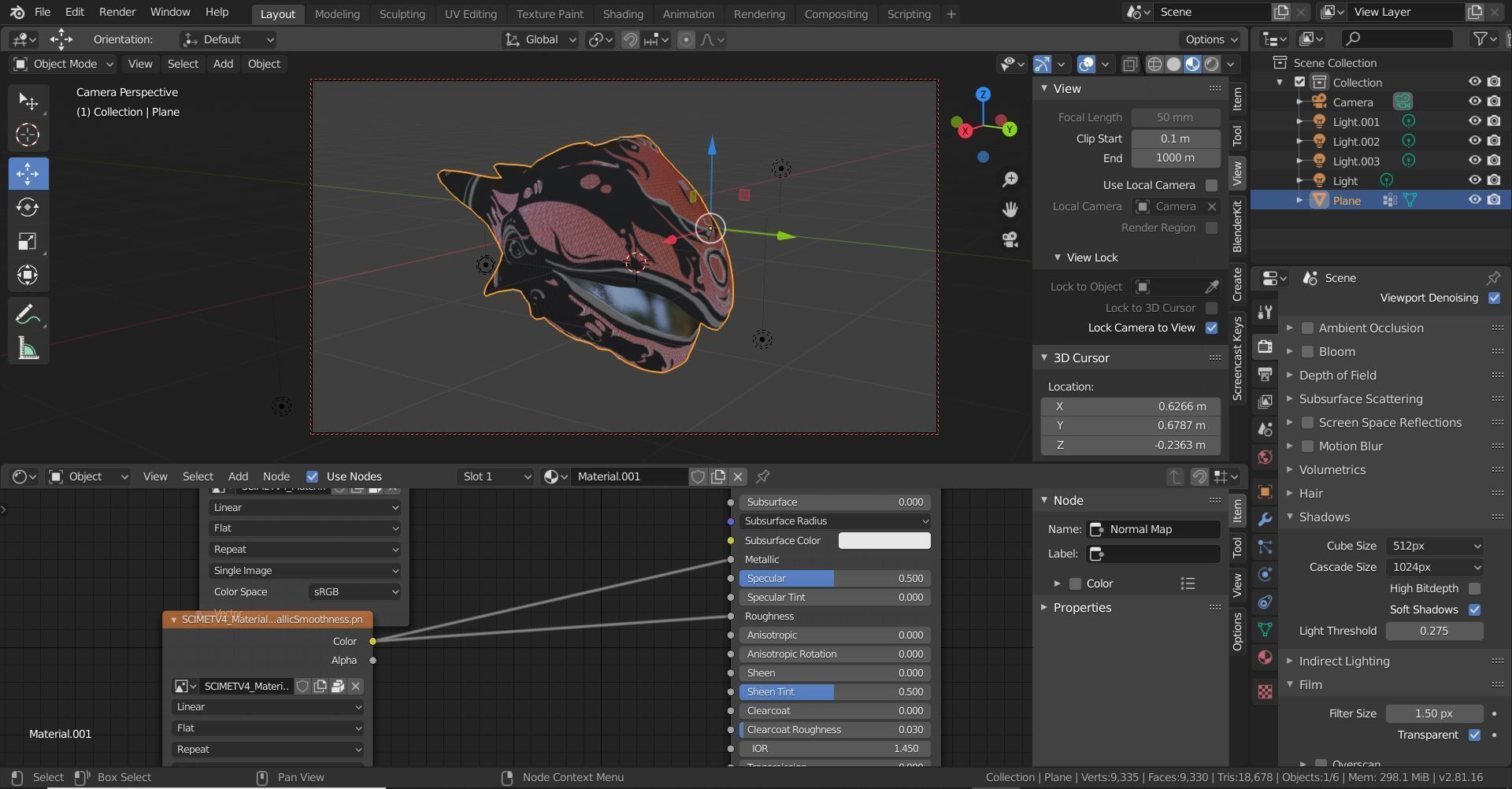The height and width of the screenshot is (789, 1512).
Task: Click the viewport Select menu button
Action: (x=183, y=64)
